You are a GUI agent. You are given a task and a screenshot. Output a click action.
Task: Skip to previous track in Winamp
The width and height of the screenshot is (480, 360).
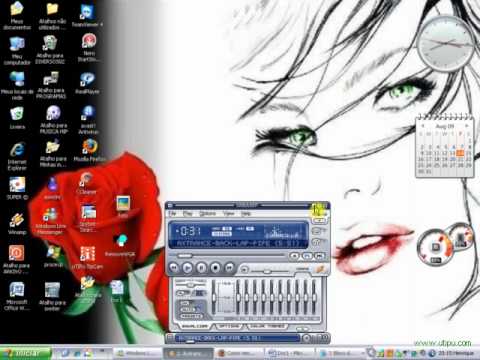click(x=174, y=268)
